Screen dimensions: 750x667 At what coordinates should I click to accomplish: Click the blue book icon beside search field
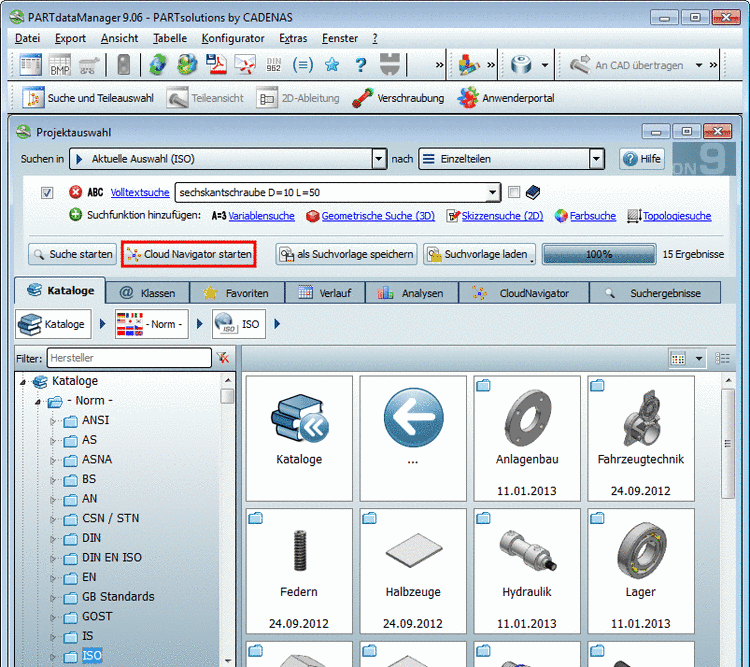click(x=533, y=192)
